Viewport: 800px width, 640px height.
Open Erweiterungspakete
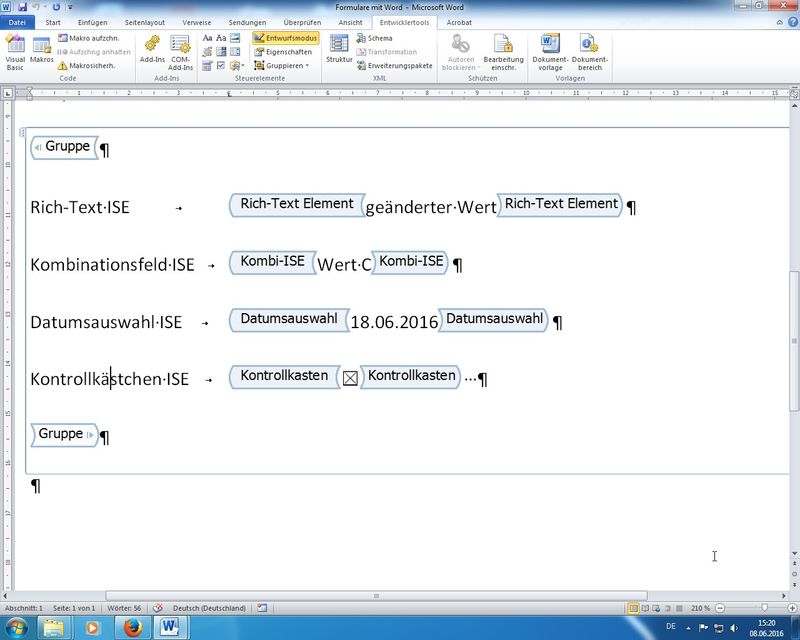(394, 66)
